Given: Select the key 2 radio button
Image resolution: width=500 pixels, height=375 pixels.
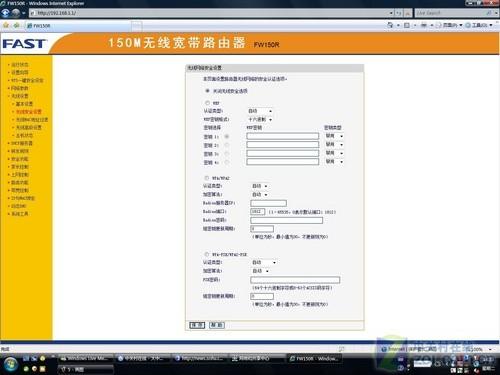Looking at the screenshot, I should click(x=227, y=145).
